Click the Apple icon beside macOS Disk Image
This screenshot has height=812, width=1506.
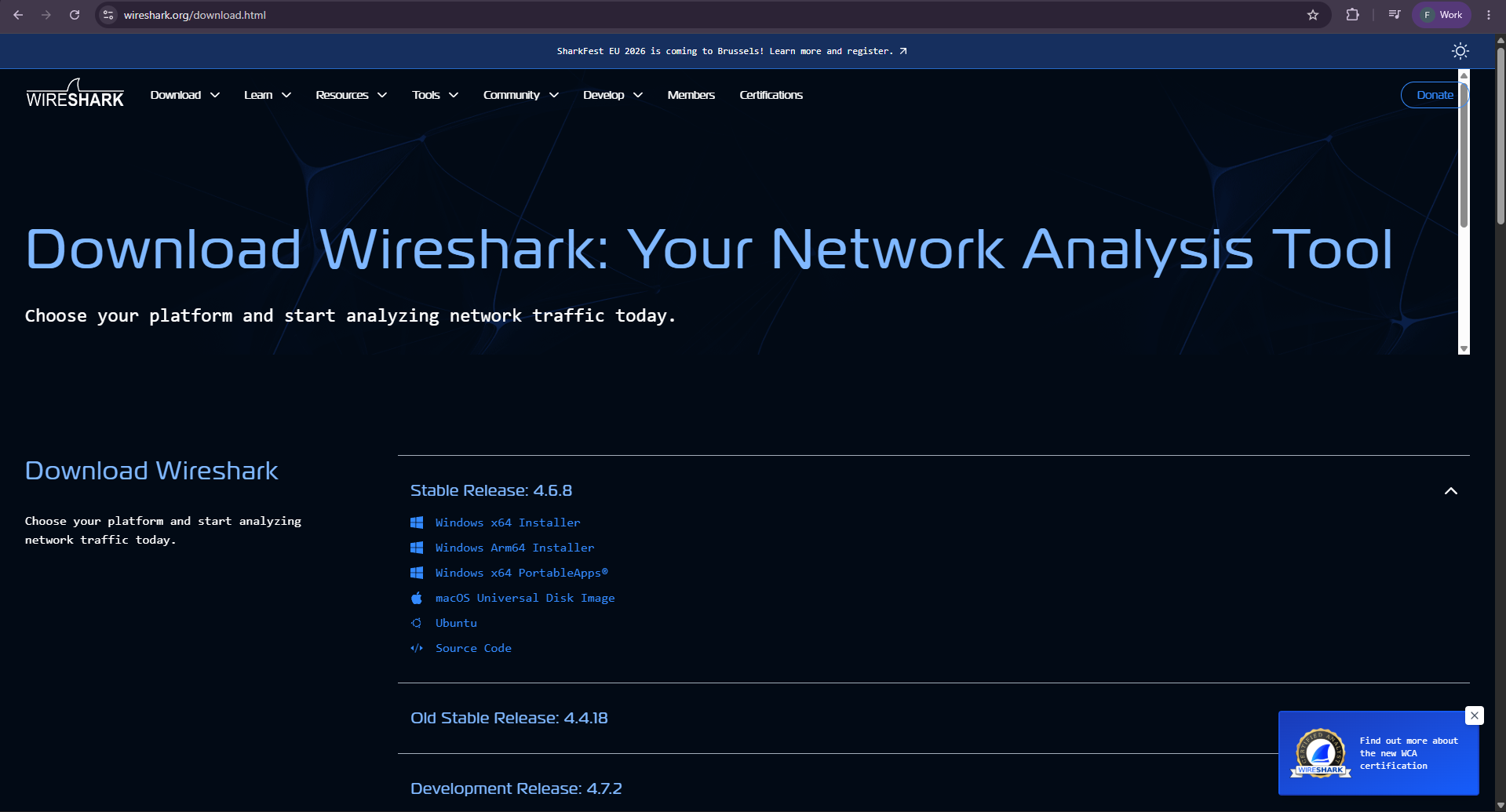point(417,598)
